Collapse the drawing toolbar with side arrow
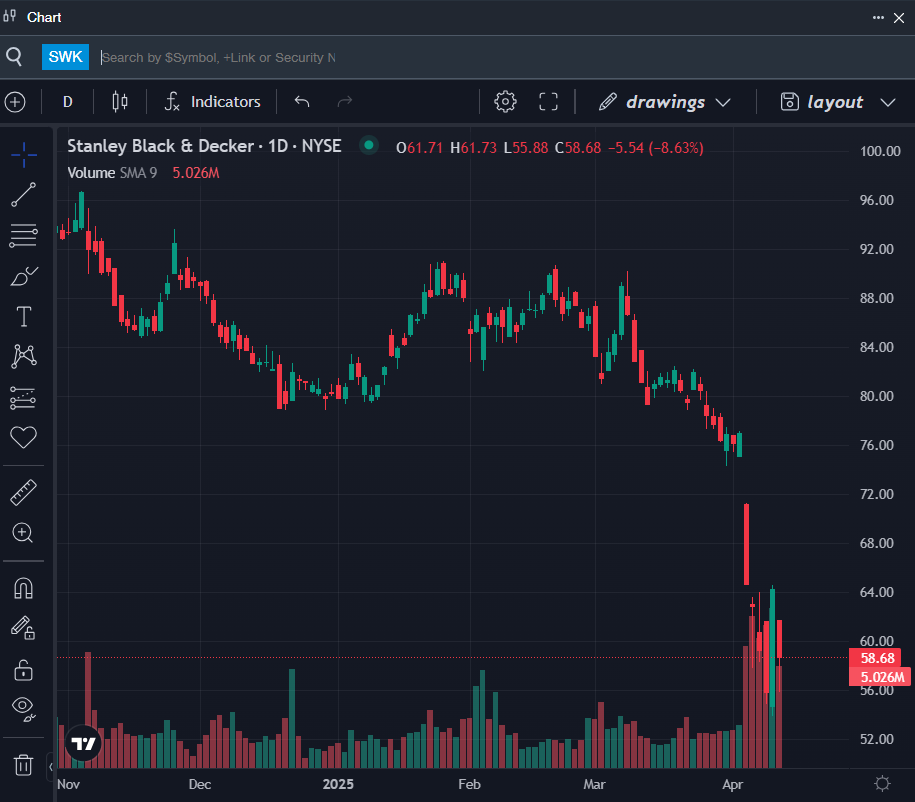This screenshot has height=802, width=915. point(51,766)
